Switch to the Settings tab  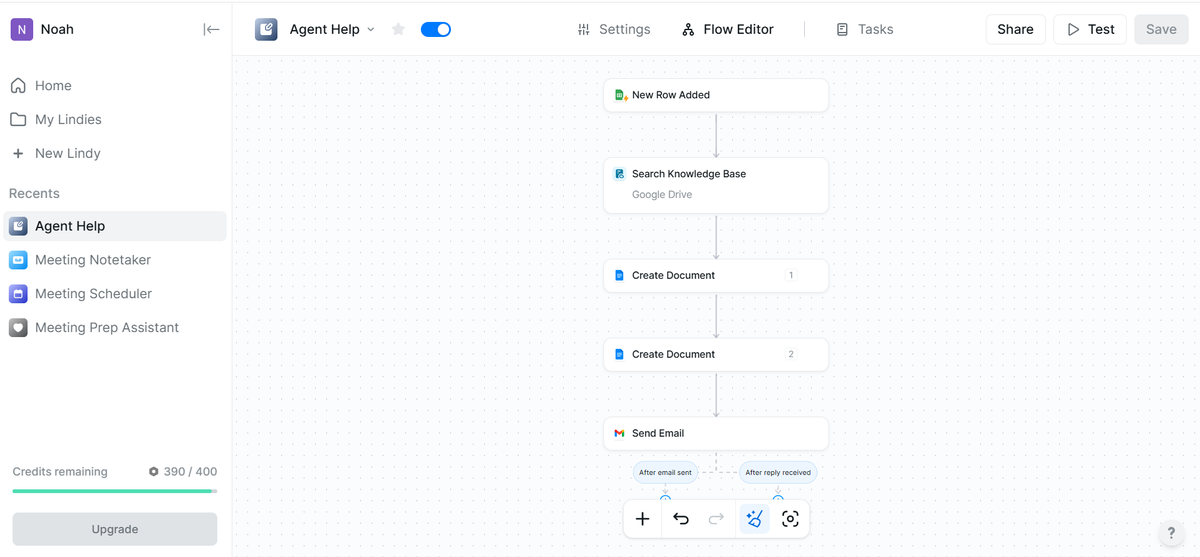614,29
